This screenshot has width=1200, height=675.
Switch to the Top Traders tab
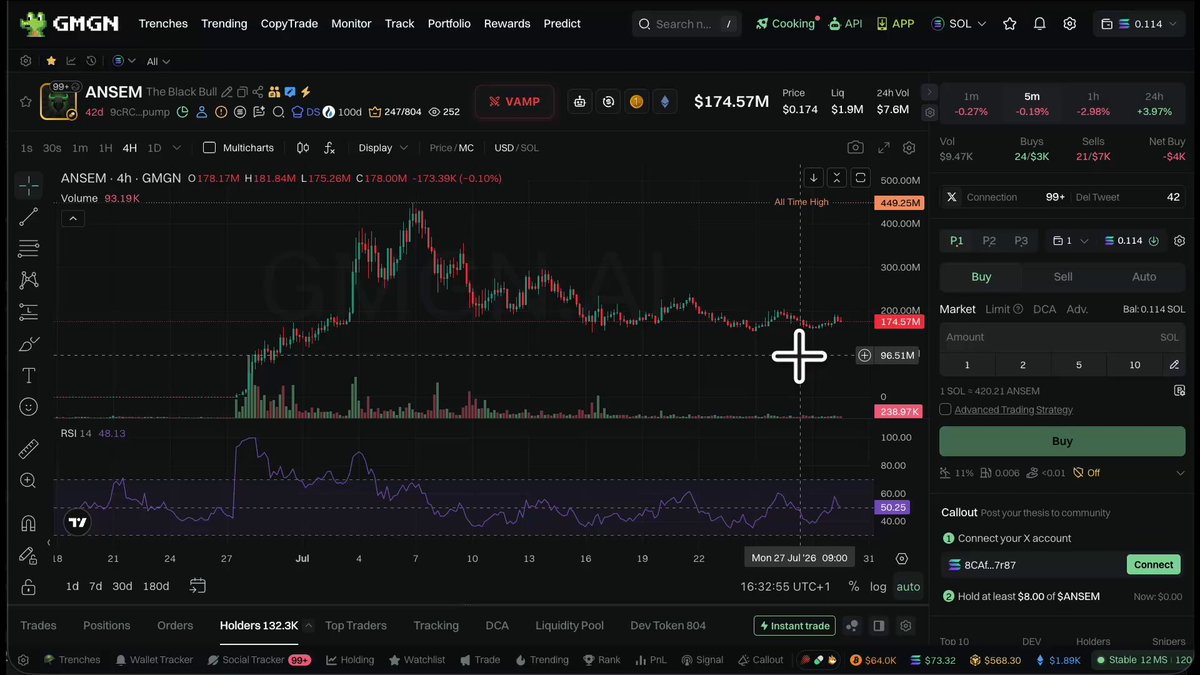(x=356, y=626)
